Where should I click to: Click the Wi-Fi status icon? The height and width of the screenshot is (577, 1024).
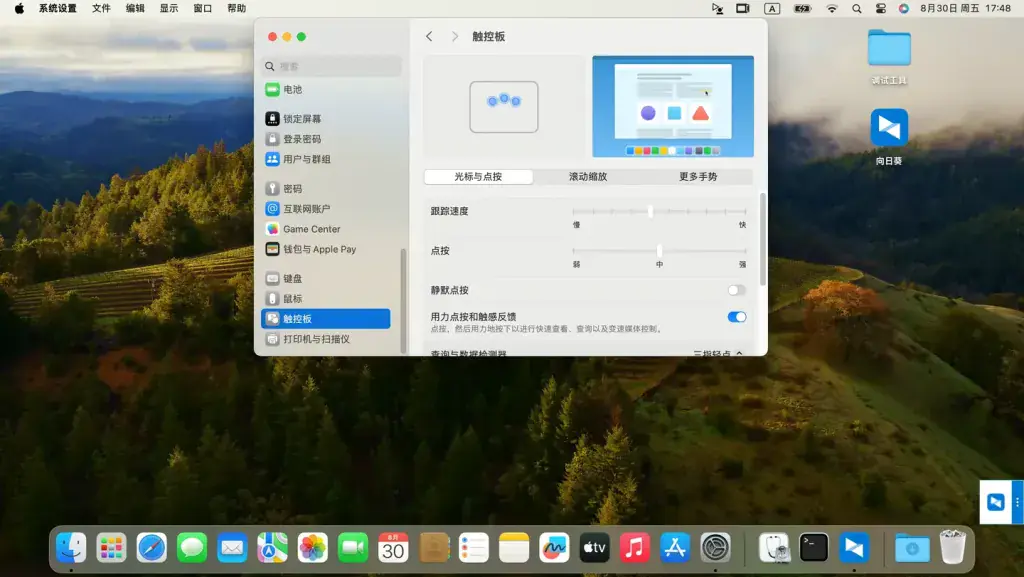click(832, 8)
